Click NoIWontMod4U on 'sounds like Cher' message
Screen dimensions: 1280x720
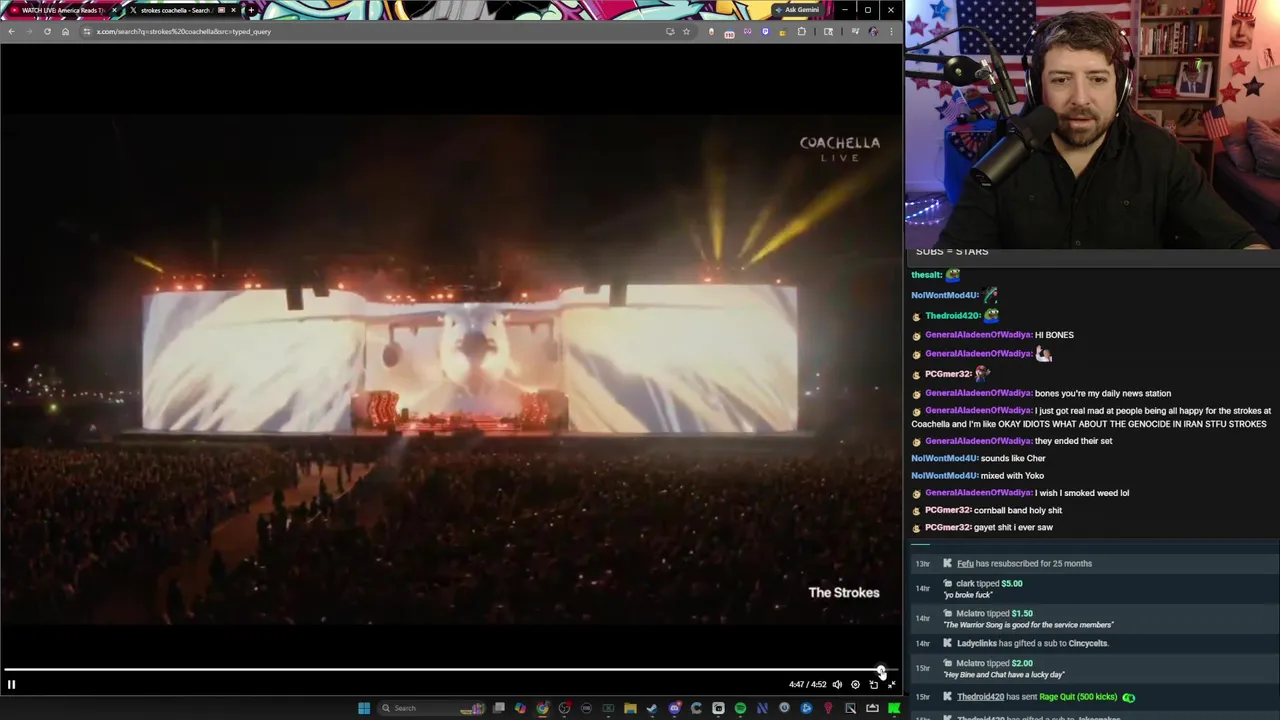(944, 458)
